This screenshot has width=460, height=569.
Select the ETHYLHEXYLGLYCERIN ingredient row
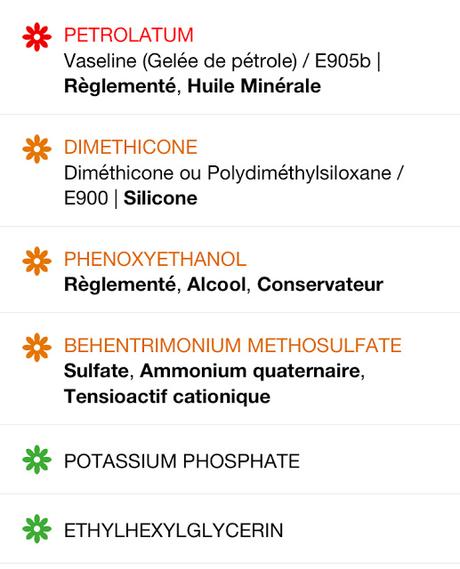tap(230, 529)
